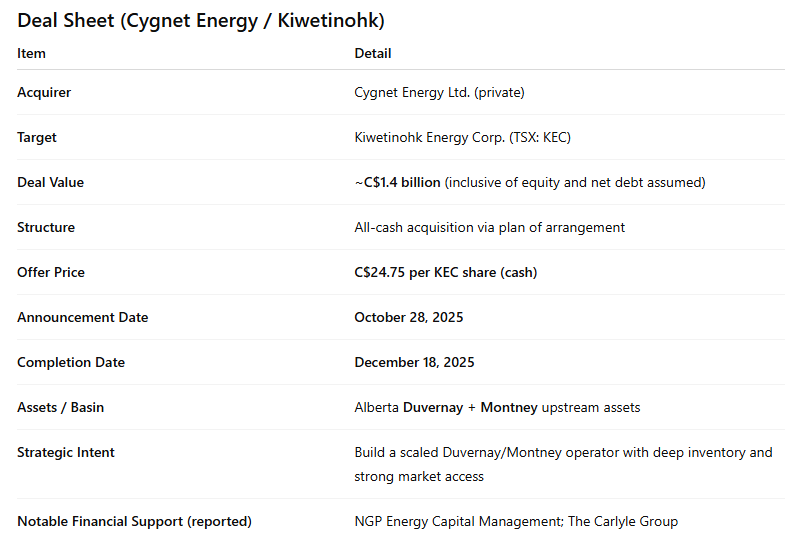The height and width of the screenshot is (556, 811).
Task: Select the 'Strategic Intent' row label
Action: [66, 453]
